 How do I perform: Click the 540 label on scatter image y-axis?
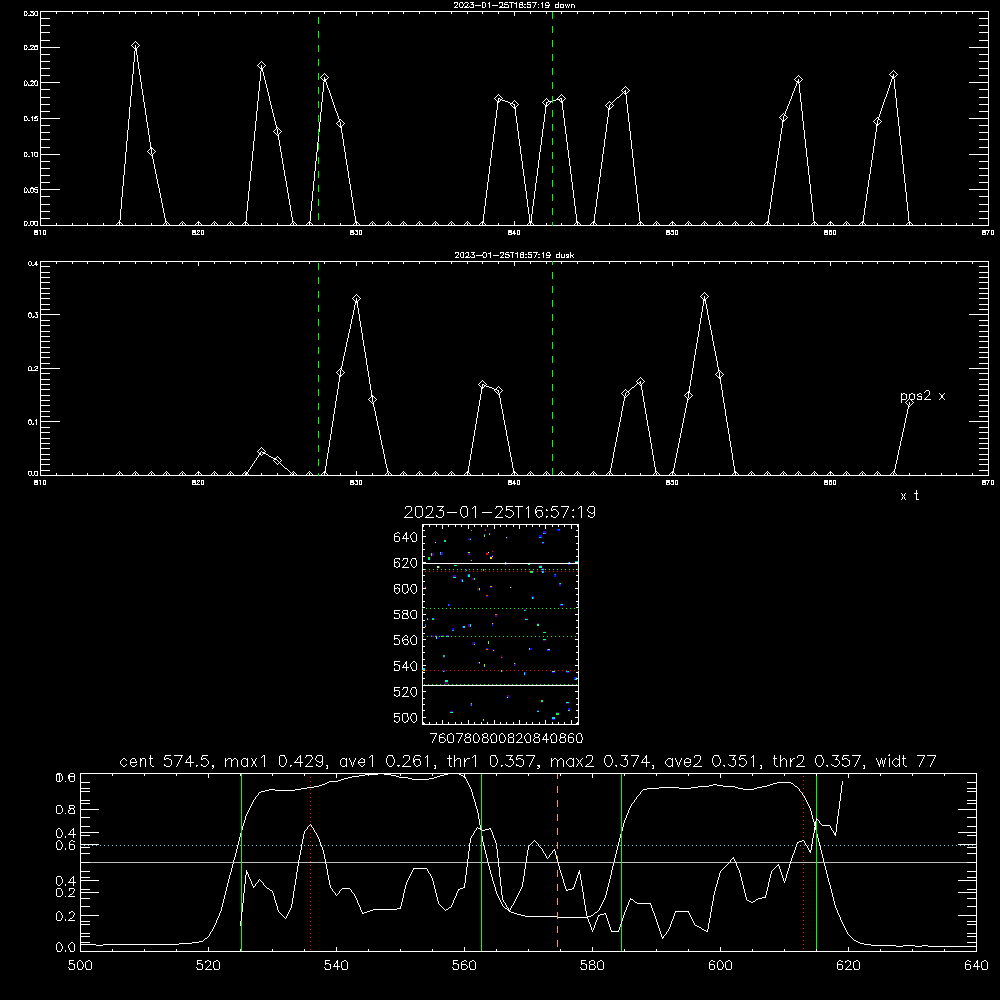tap(406, 666)
